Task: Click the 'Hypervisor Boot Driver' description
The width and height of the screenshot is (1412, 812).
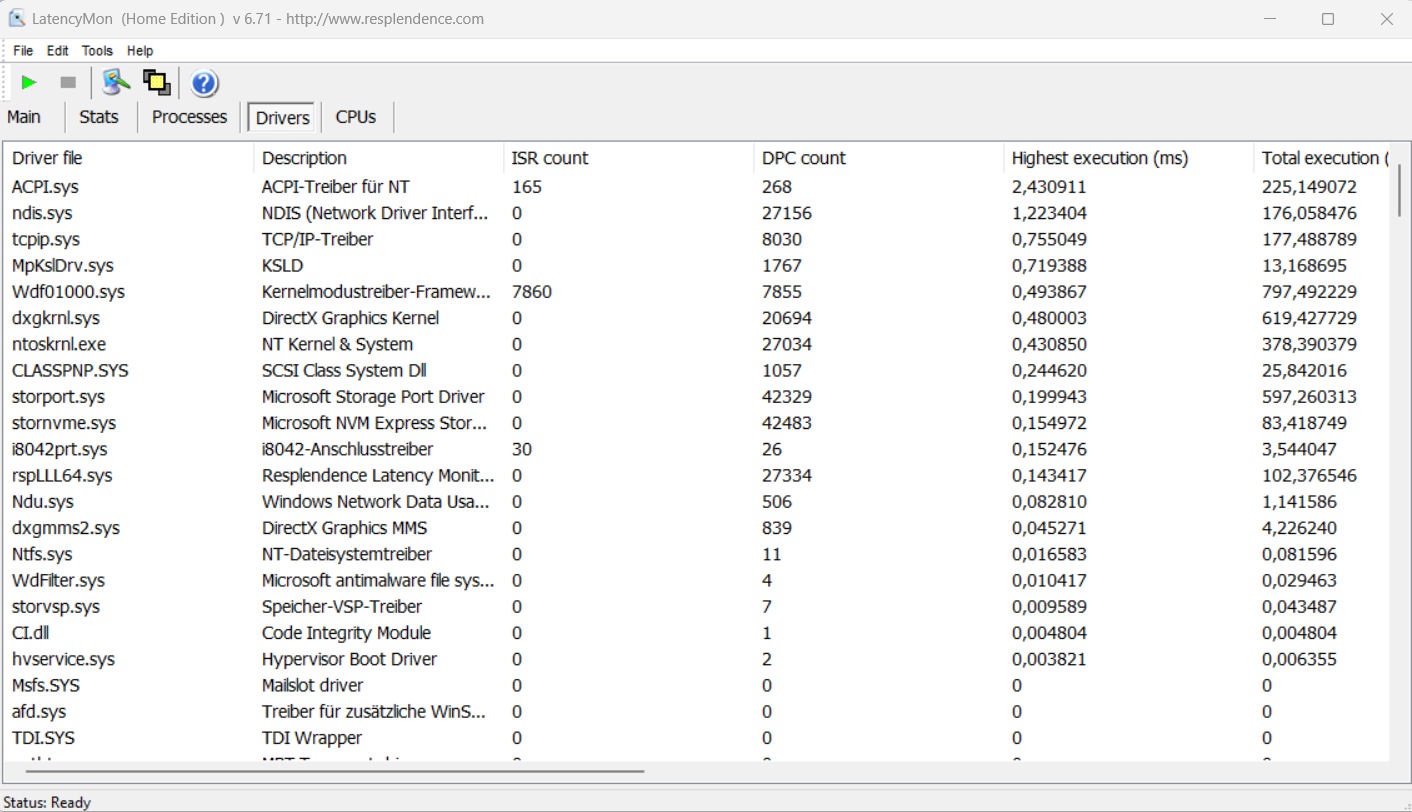Action: click(x=349, y=659)
